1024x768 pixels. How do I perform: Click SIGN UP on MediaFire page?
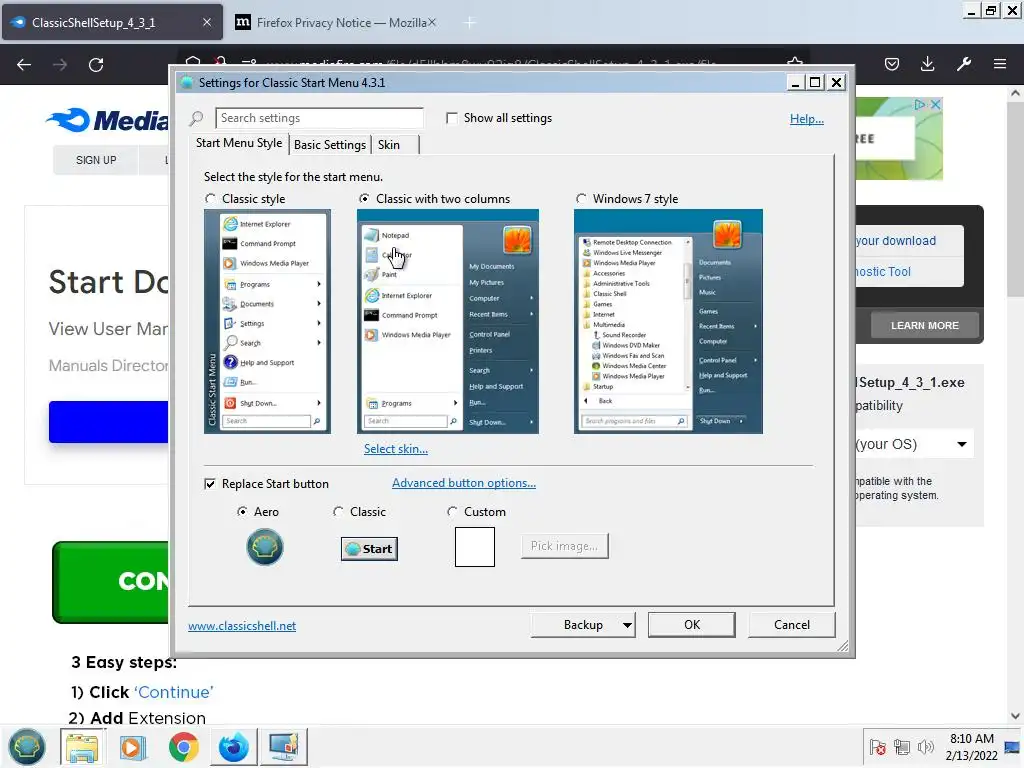tap(96, 160)
